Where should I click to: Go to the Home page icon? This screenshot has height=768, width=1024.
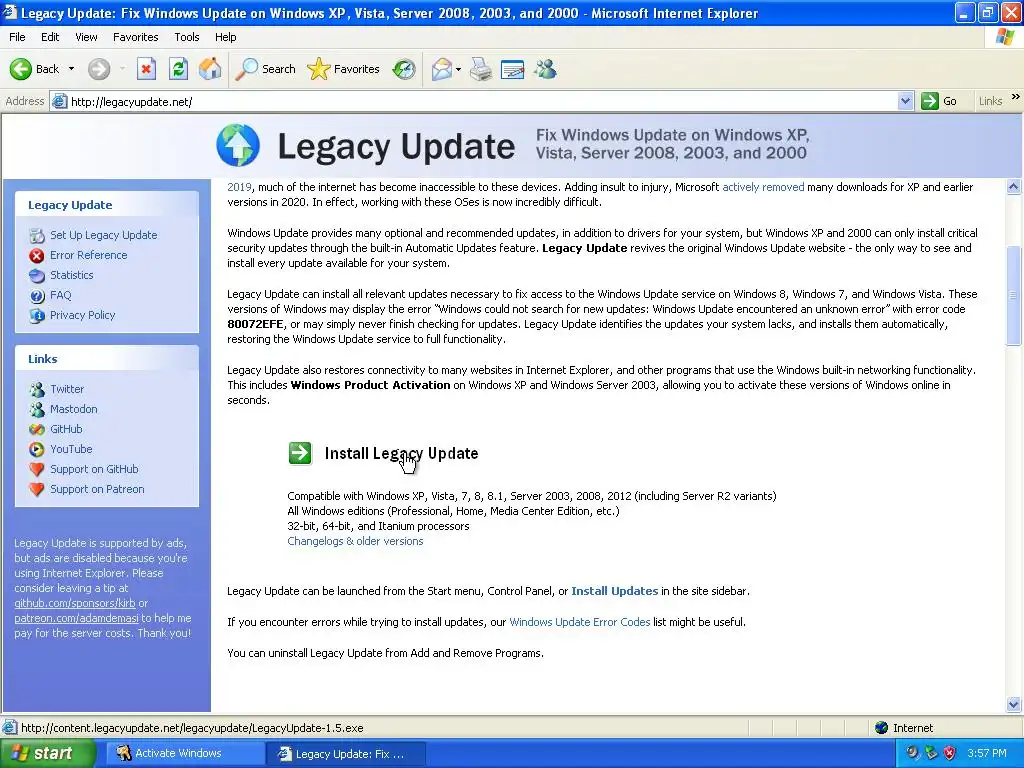[x=210, y=69]
